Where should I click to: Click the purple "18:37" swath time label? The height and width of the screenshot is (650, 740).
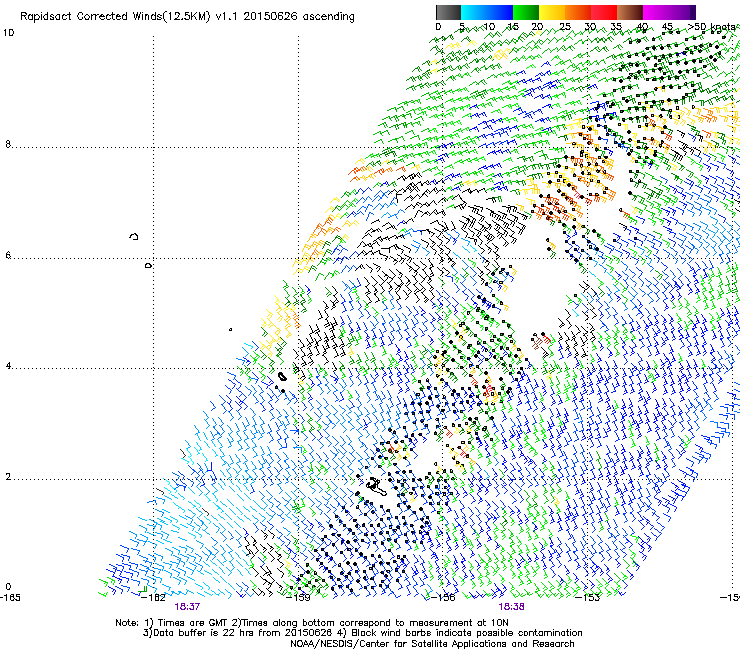[x=187, y=607]
